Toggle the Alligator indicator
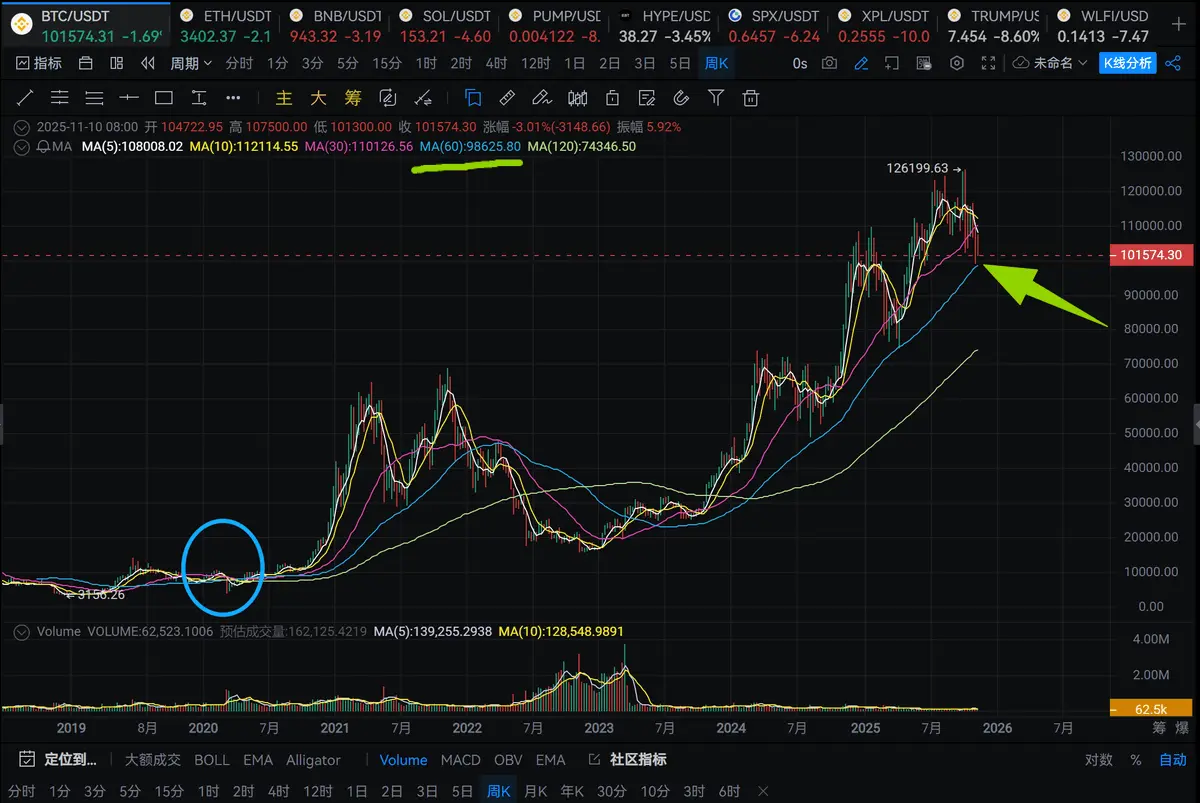The image size is (1200, 803). click(x=313, y=760)
